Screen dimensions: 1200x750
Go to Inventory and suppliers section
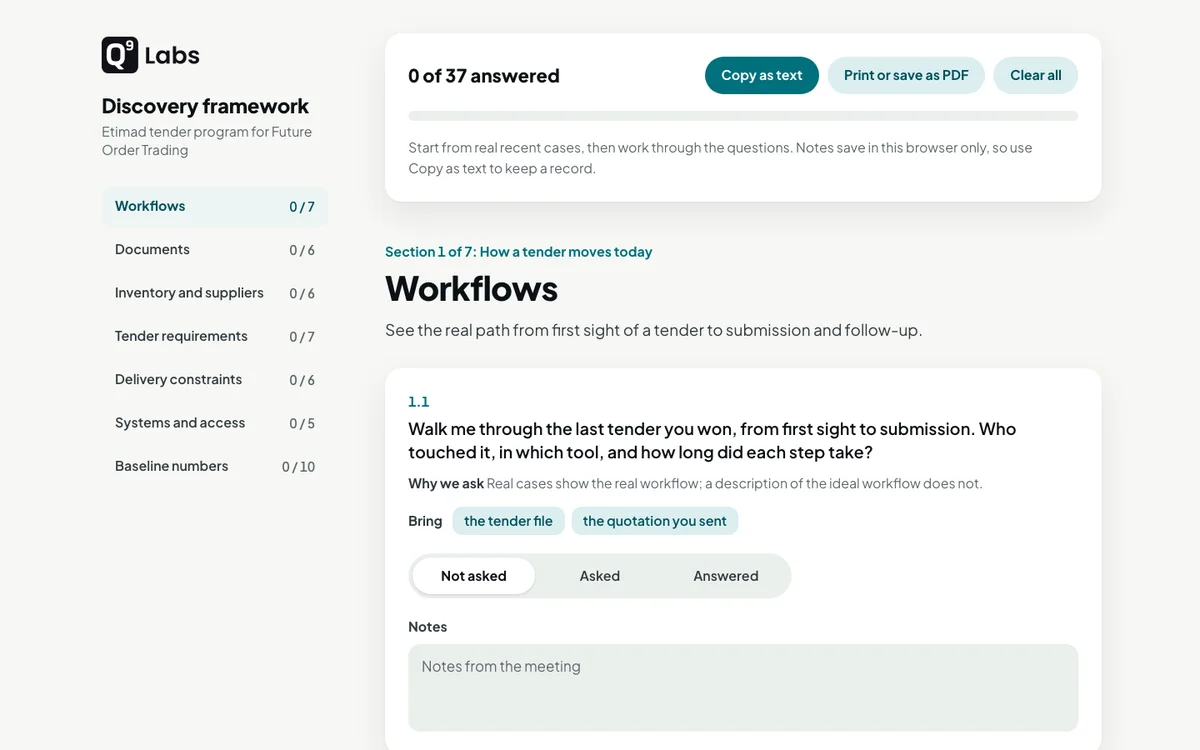[215, 293]
